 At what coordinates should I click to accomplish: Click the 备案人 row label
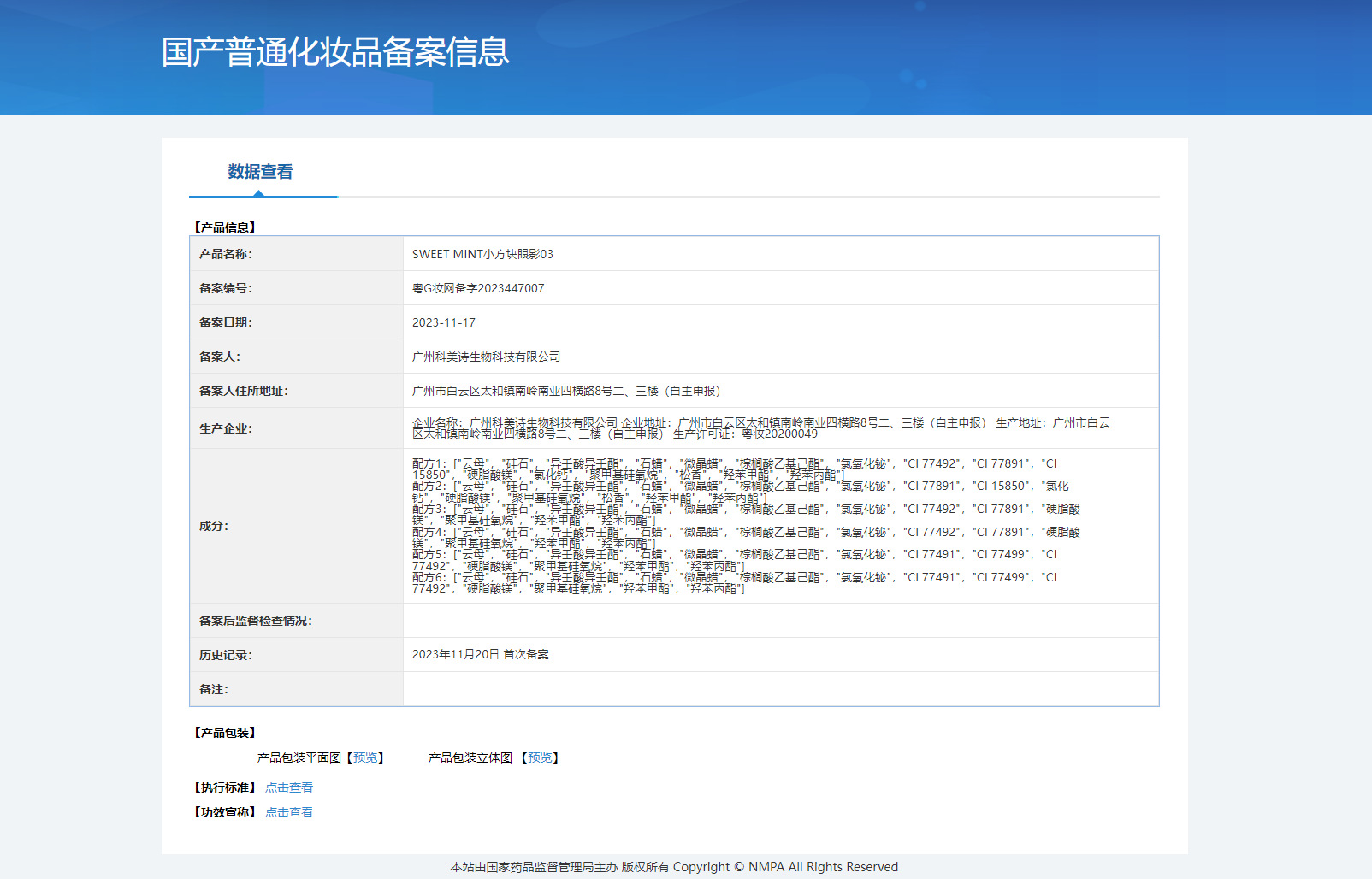click(x=220, y=357)
